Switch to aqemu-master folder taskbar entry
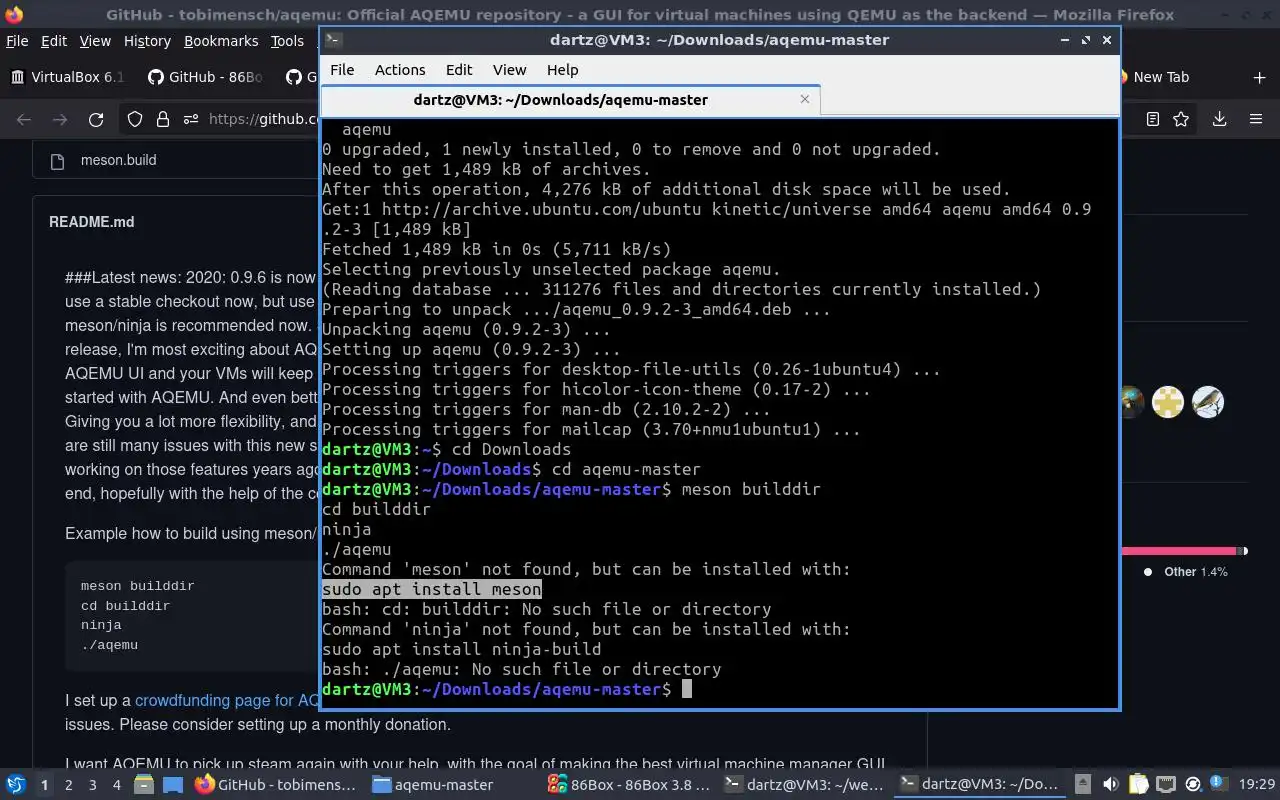Screen dimensions: 1280x800 432,785
